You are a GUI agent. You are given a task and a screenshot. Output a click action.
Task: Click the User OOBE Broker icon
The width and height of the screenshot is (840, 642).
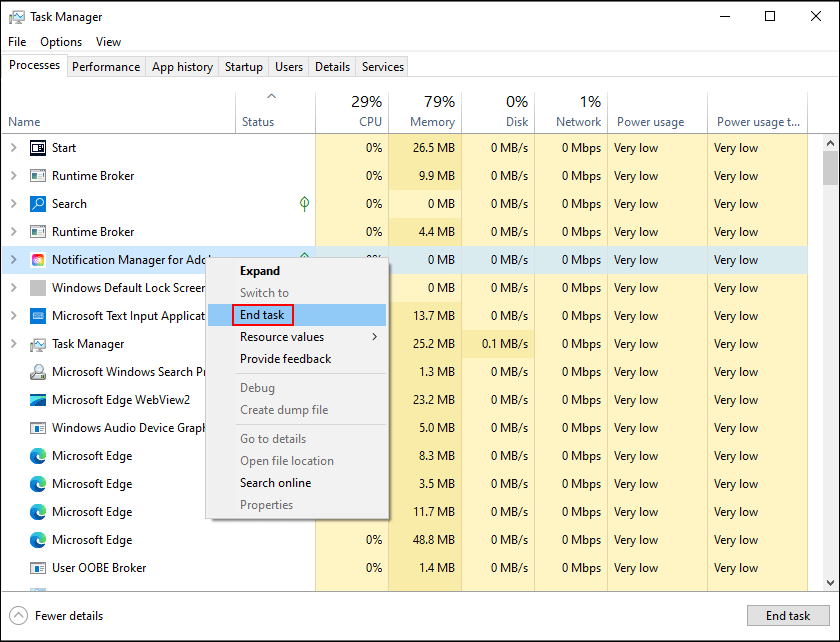tap(38, 568)
